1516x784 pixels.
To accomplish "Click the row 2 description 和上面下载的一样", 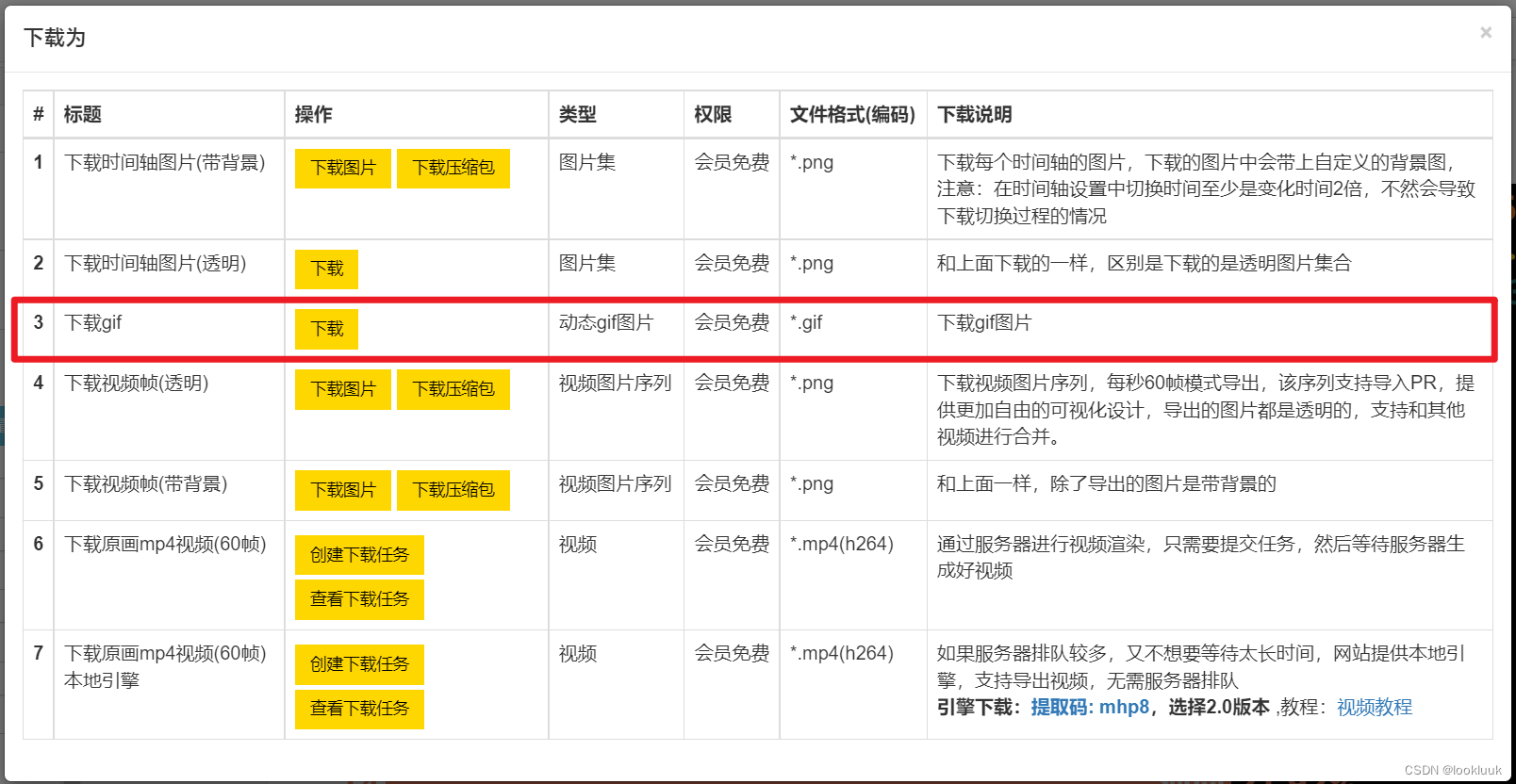I will (x=1144, y=263).
